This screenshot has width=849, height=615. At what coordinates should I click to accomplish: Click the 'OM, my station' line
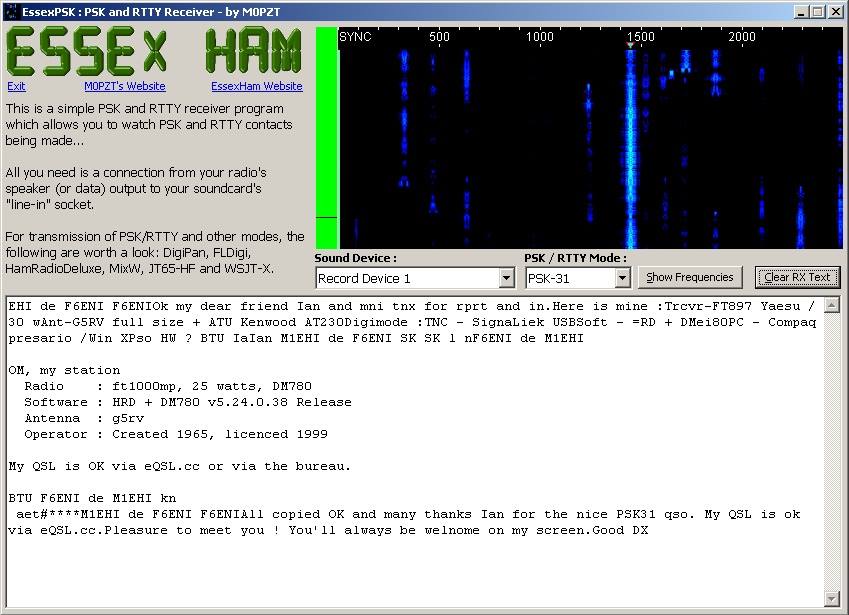tap(64, 370)
